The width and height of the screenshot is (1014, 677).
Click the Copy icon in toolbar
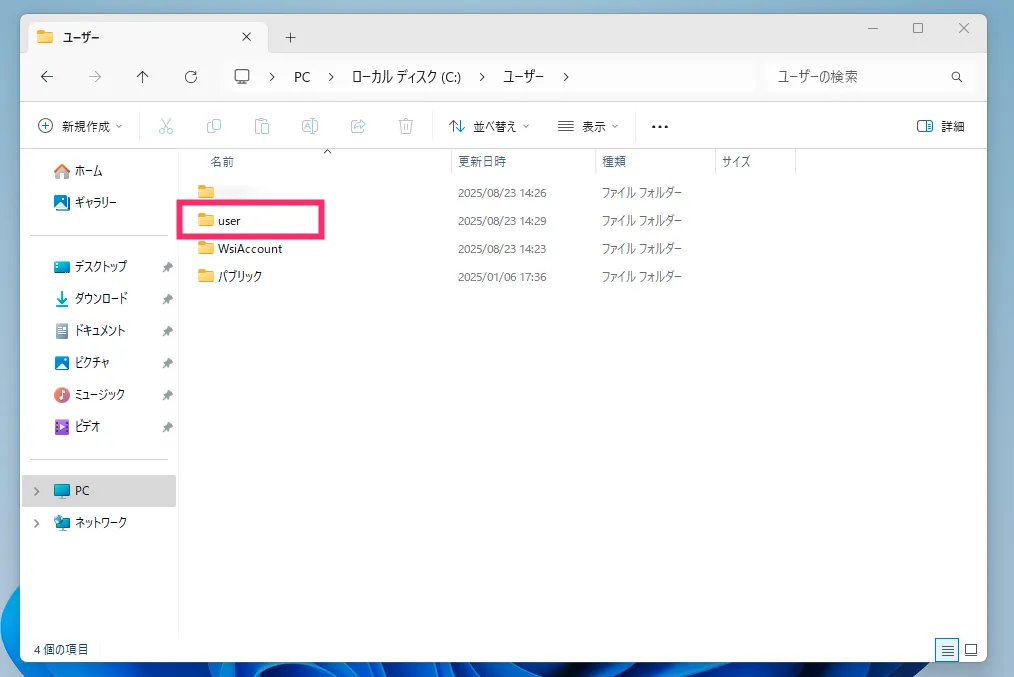[213, 126]
